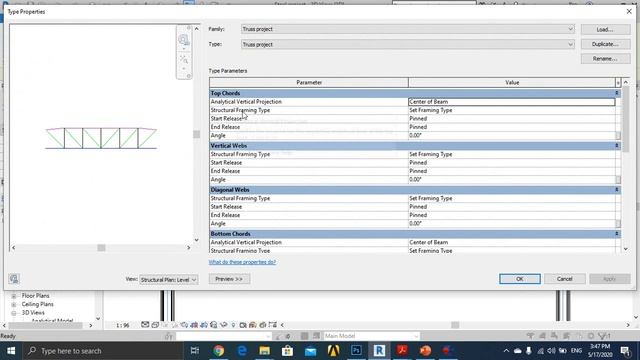
Task: Open 'What do these properties do?' link
Action: [242, 262]
